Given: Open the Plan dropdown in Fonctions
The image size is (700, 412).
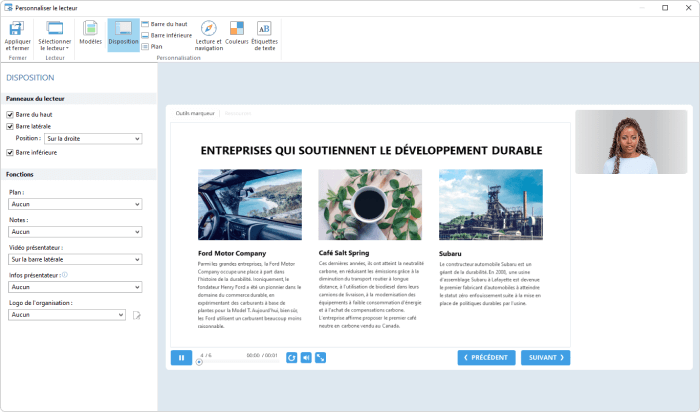Looking at the screenshot, I should click(75, 204).
